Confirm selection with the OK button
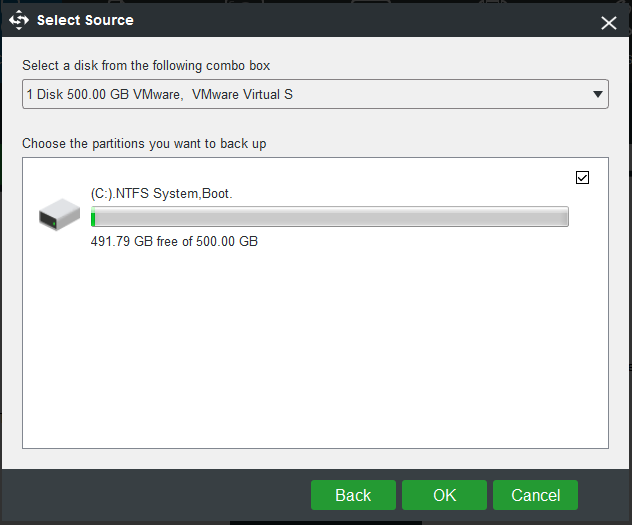Viewport: 632px width, 525px height. pos(444,495)
